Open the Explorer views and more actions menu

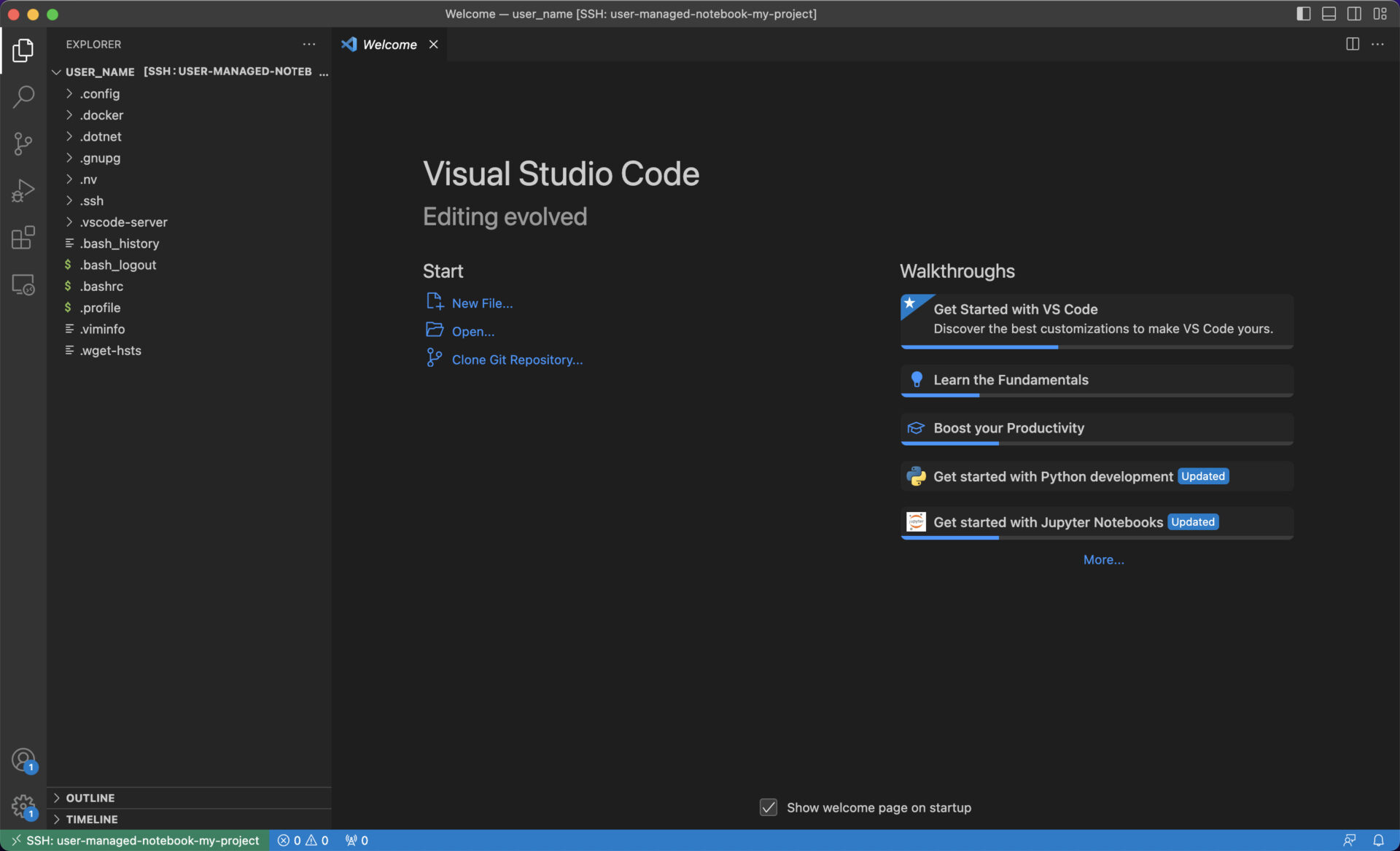pos(309,44)
